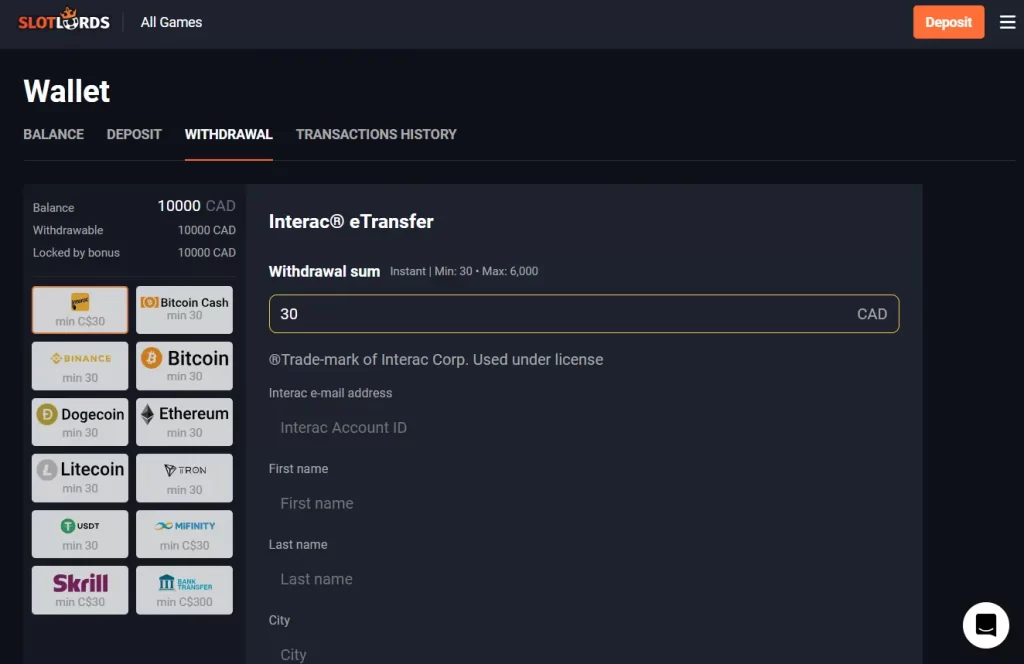Image resolution: width=1024 pixels, height=664 pixels.
Task: Open the hamburger menu
Action: click(x=1007, y=22)
